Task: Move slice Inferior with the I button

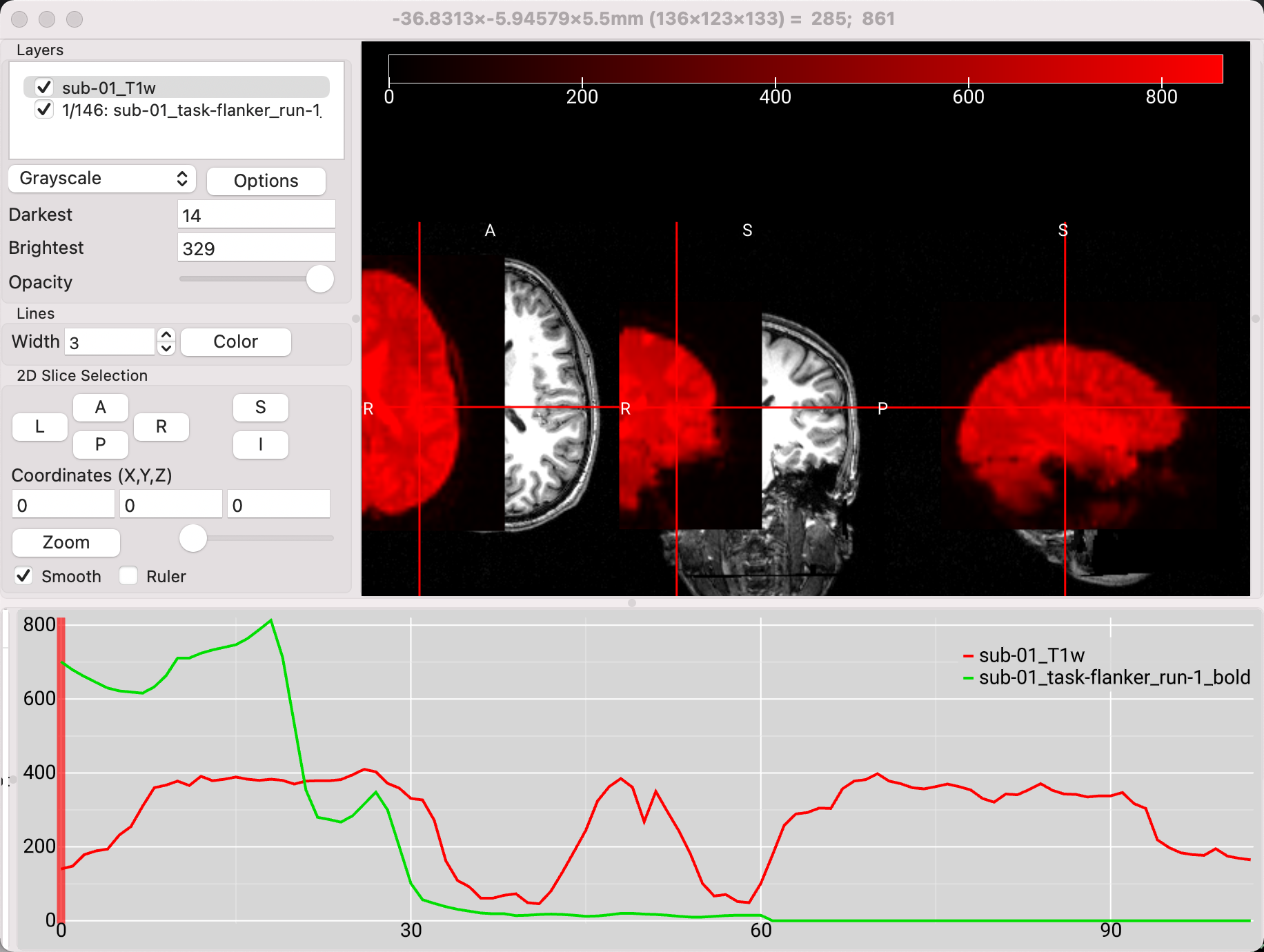Action: point(261,445)
